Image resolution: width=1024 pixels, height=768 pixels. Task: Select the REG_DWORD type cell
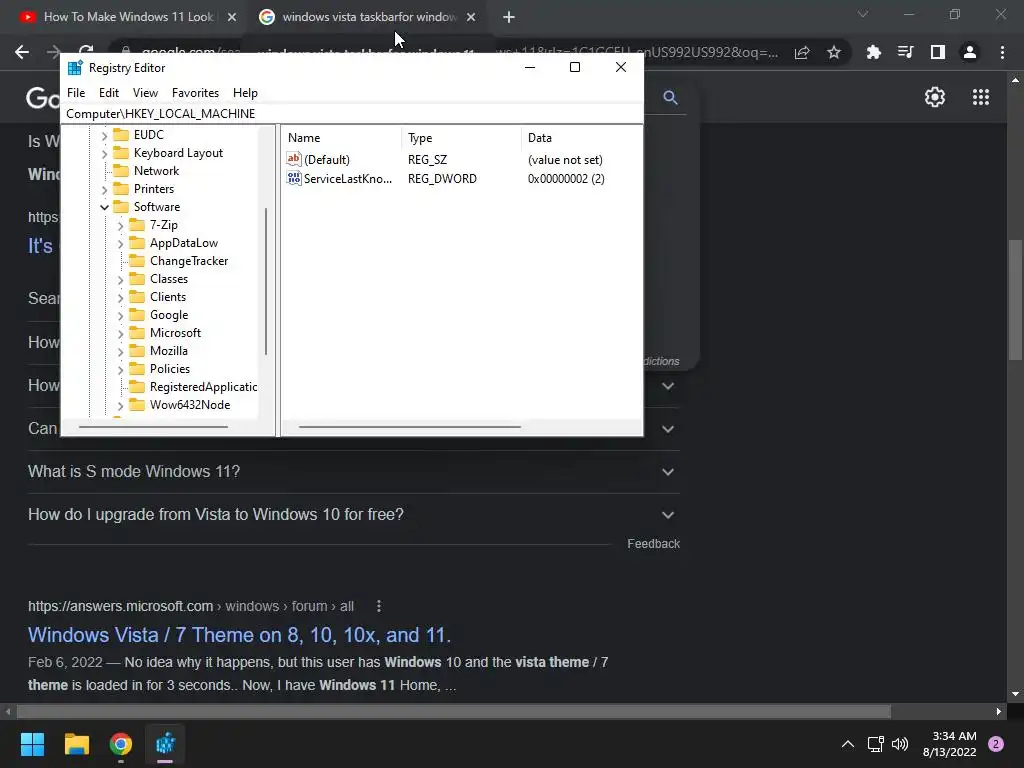coord(442,179)
